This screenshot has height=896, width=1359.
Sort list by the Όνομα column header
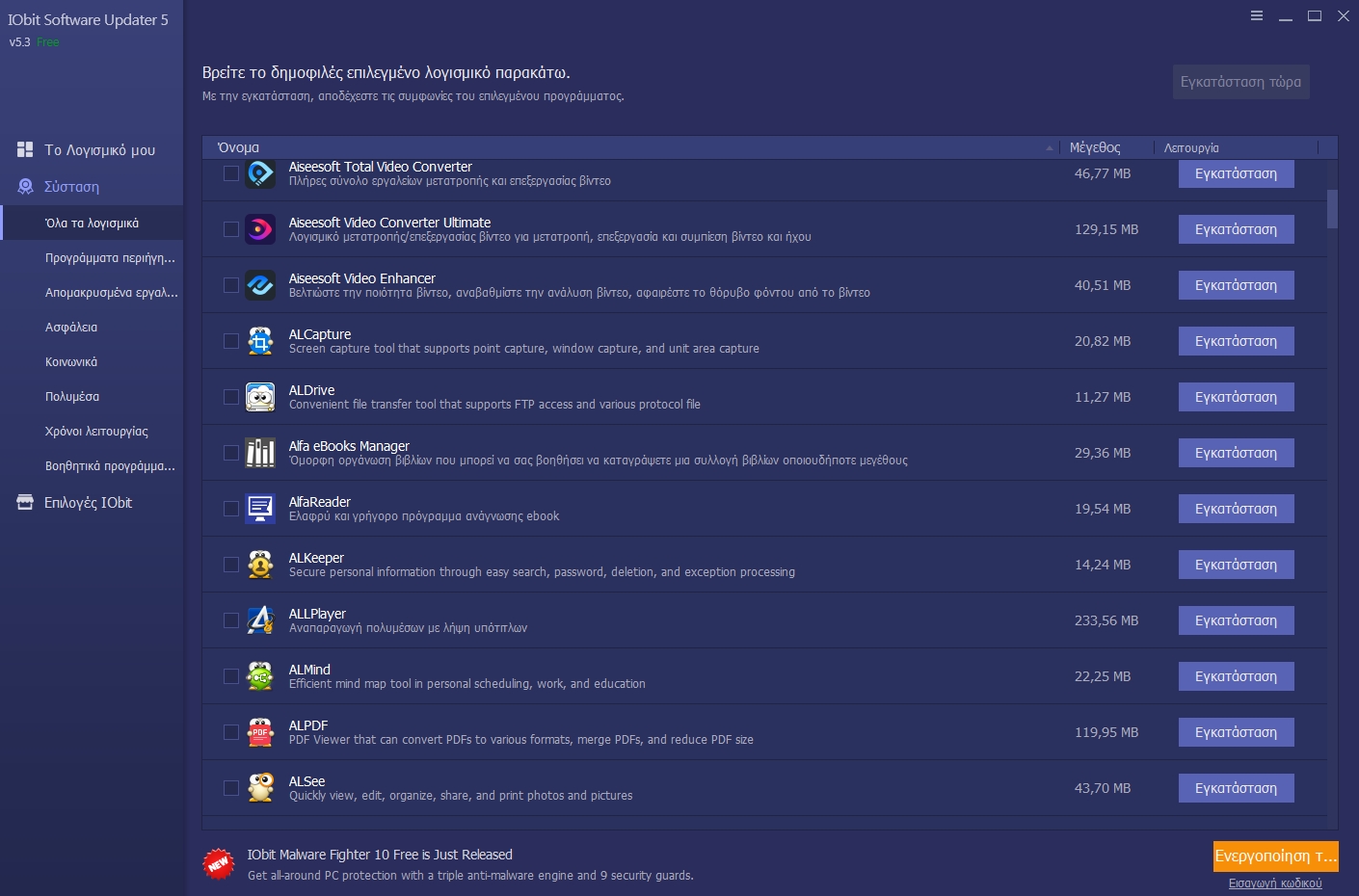click(x=239, y=147)
